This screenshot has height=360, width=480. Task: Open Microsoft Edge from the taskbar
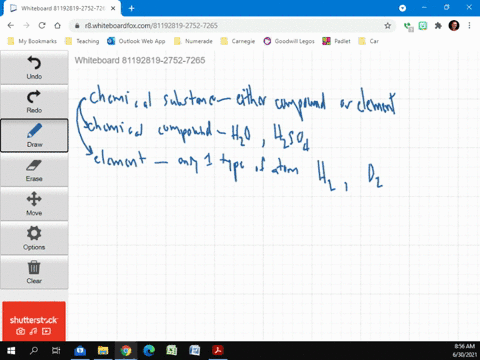pos(149,350)
